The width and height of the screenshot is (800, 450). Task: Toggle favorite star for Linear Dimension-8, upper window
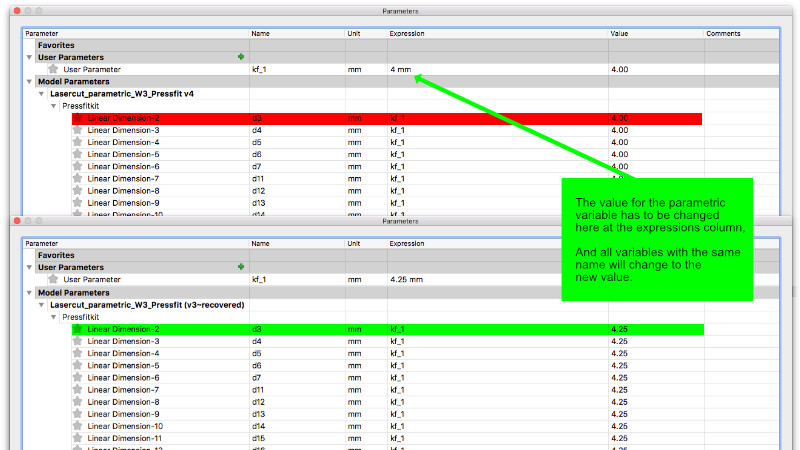(x=78, y=190)
